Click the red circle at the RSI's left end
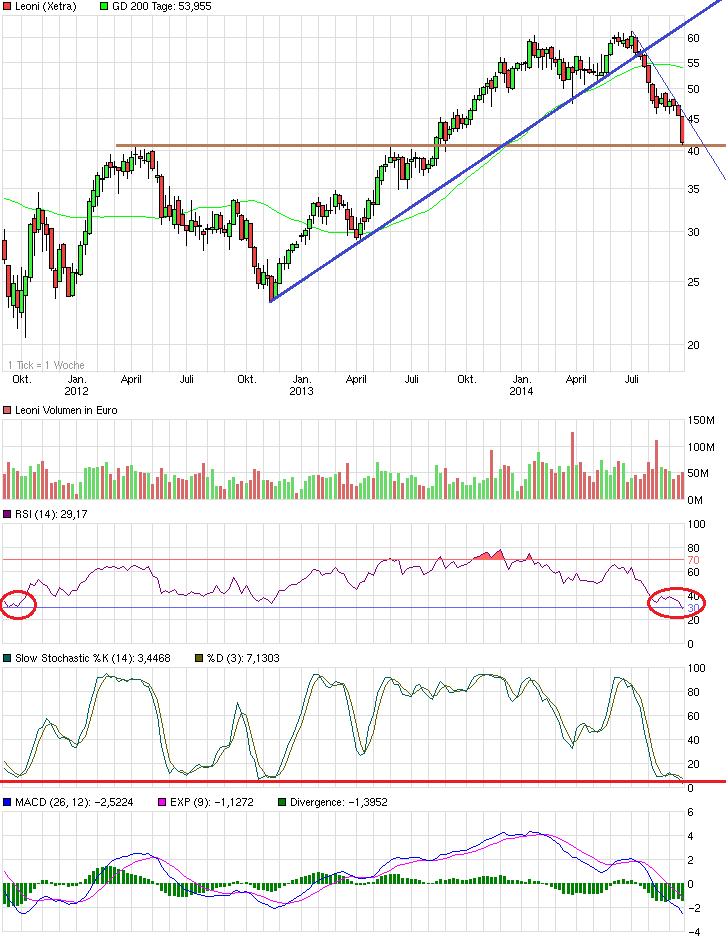 pyautogui.click(x=18, y=604)
